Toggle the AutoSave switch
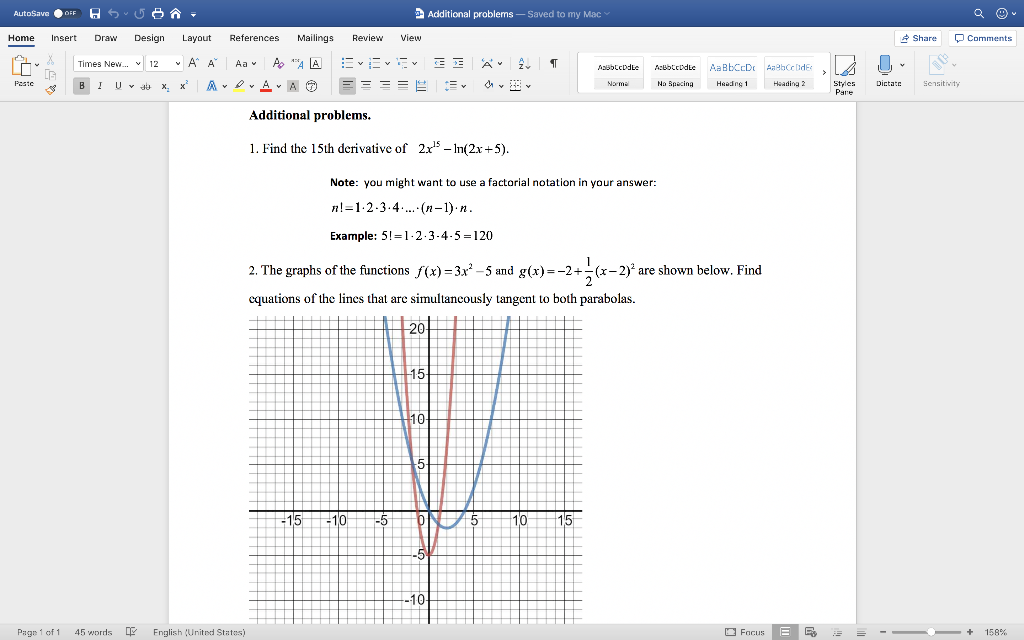 (66, 14)
